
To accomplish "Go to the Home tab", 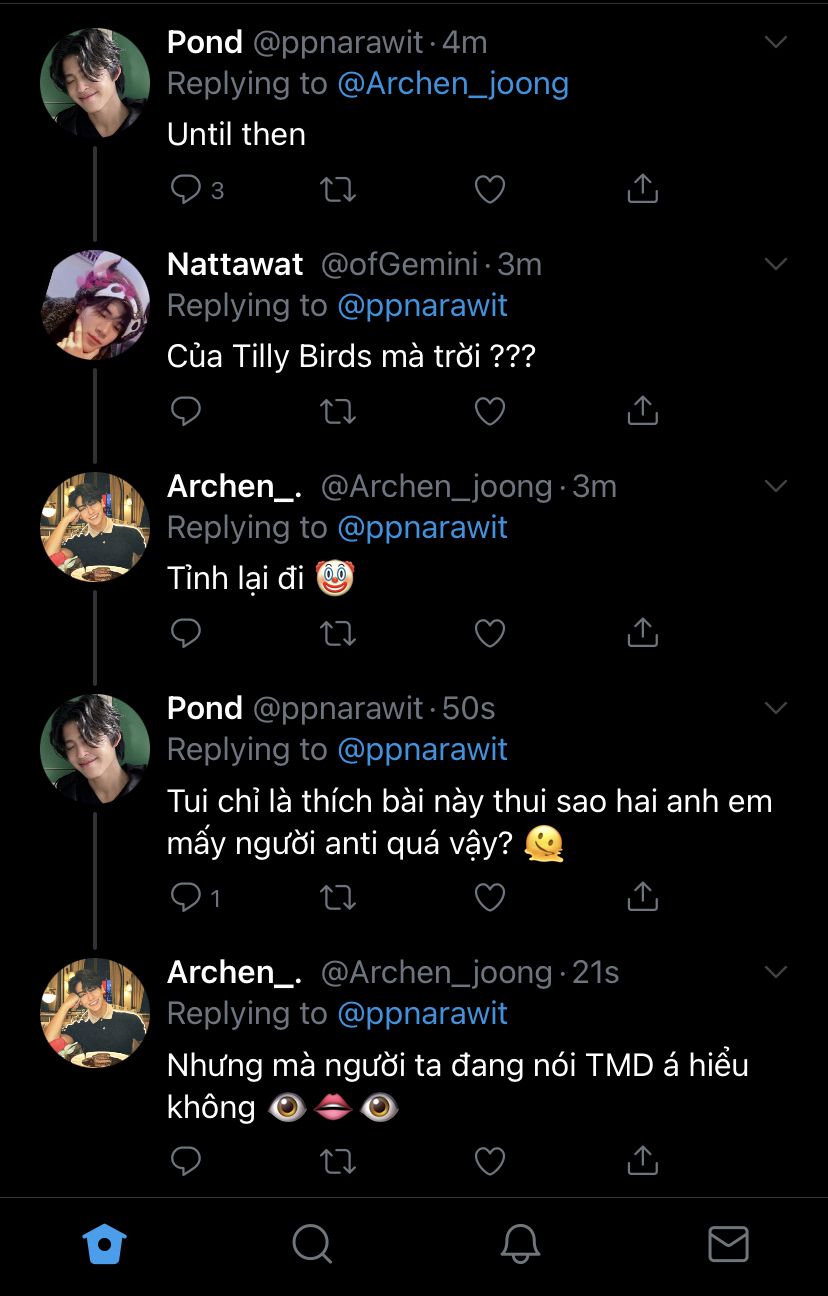I will point(104,1244).
